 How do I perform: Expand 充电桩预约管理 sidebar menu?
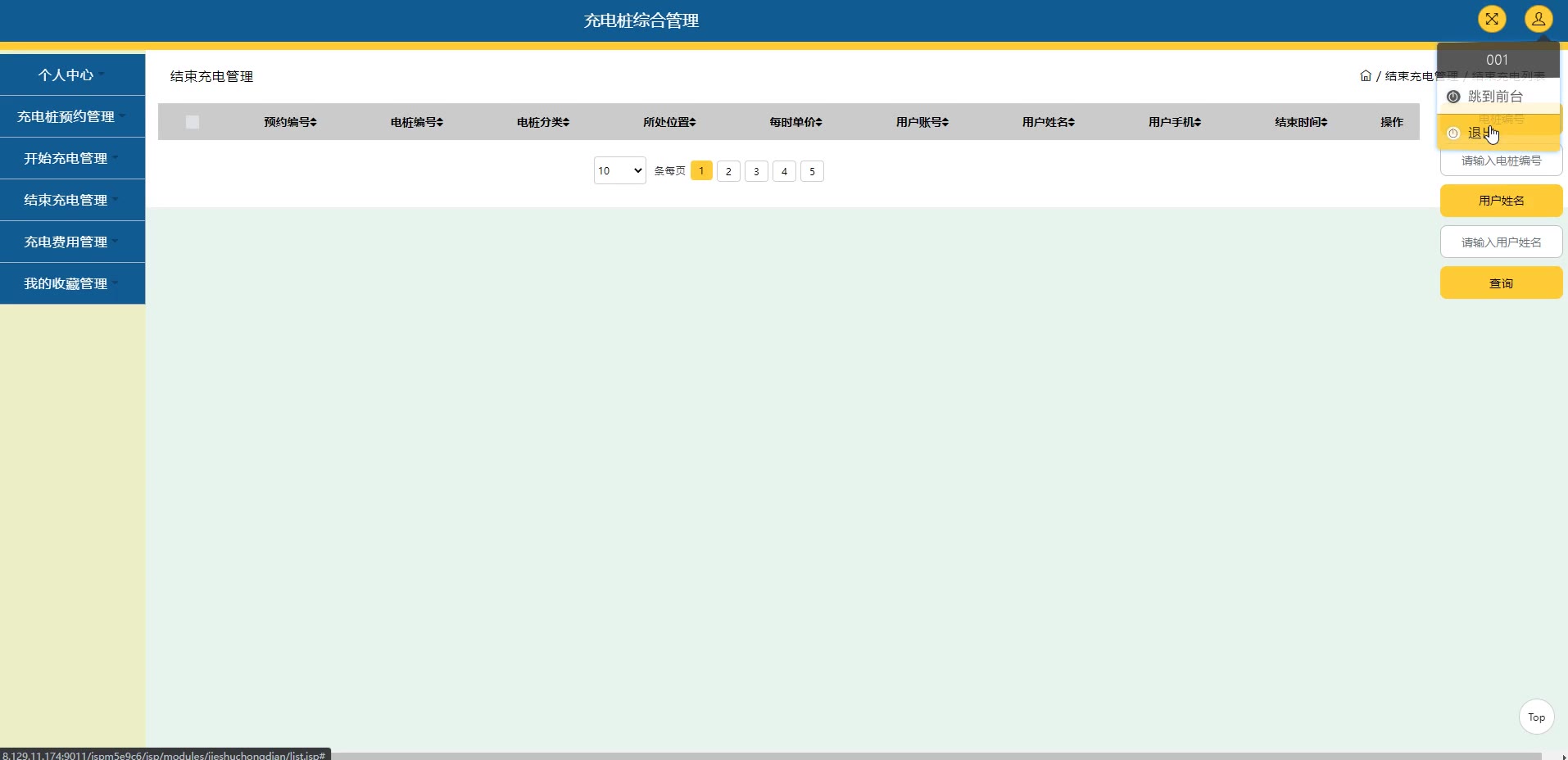click(73, 116)
